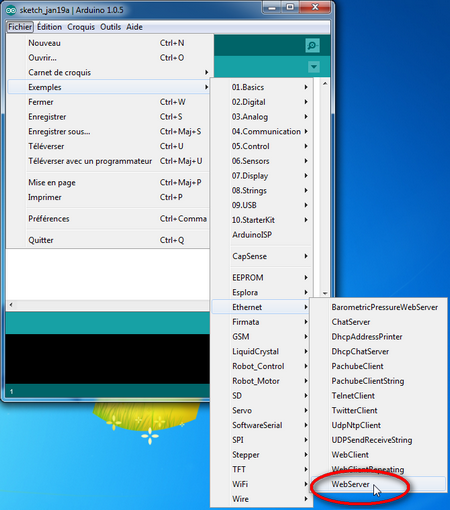Open the Serial Monitor magnifier icon

tap(312, 45)
